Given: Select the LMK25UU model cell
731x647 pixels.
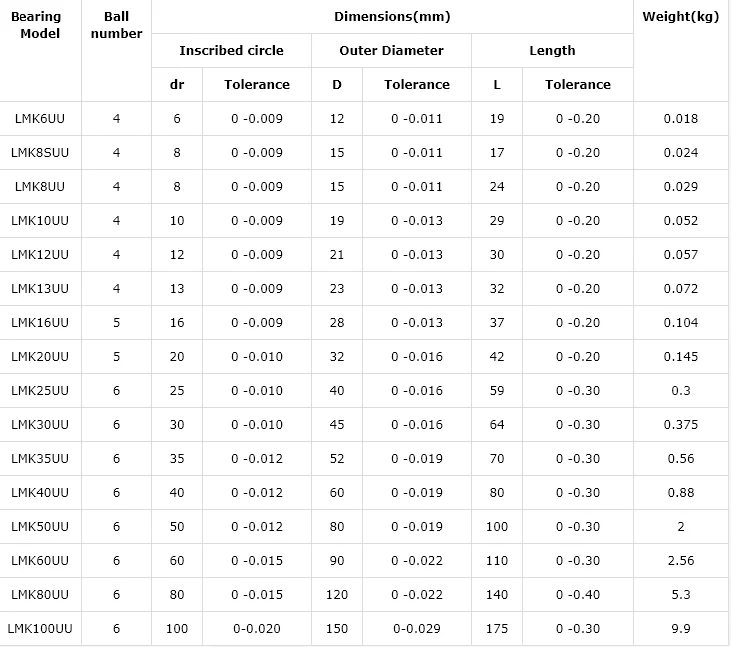Looking at the screenshot, I should click(40, 390).
